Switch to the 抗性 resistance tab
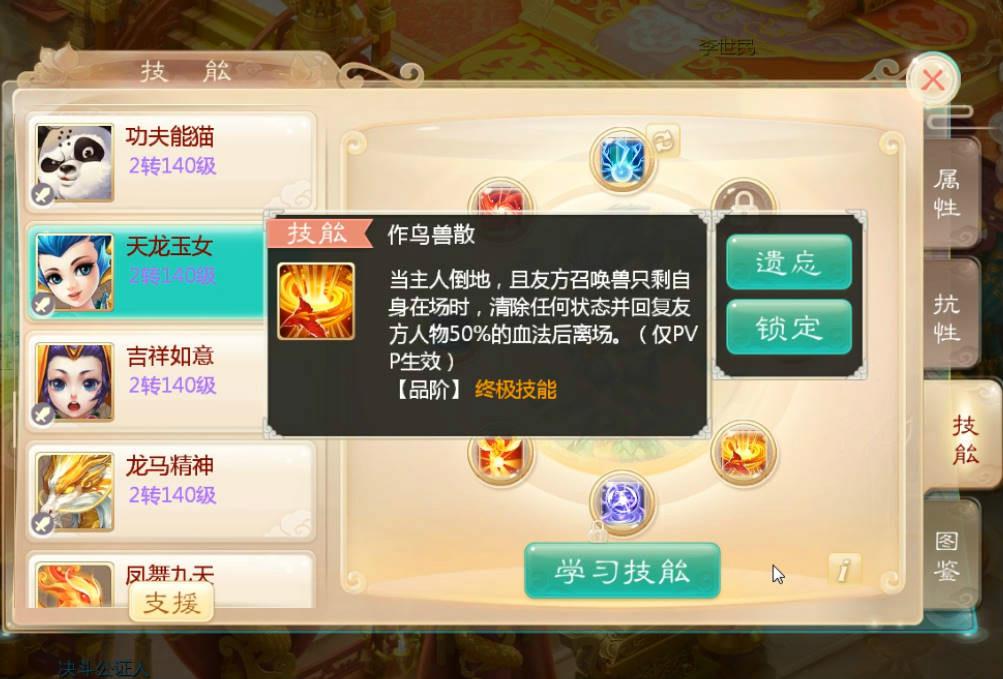The width and height of the screenshot is (1003, 679). pos(949,317)
